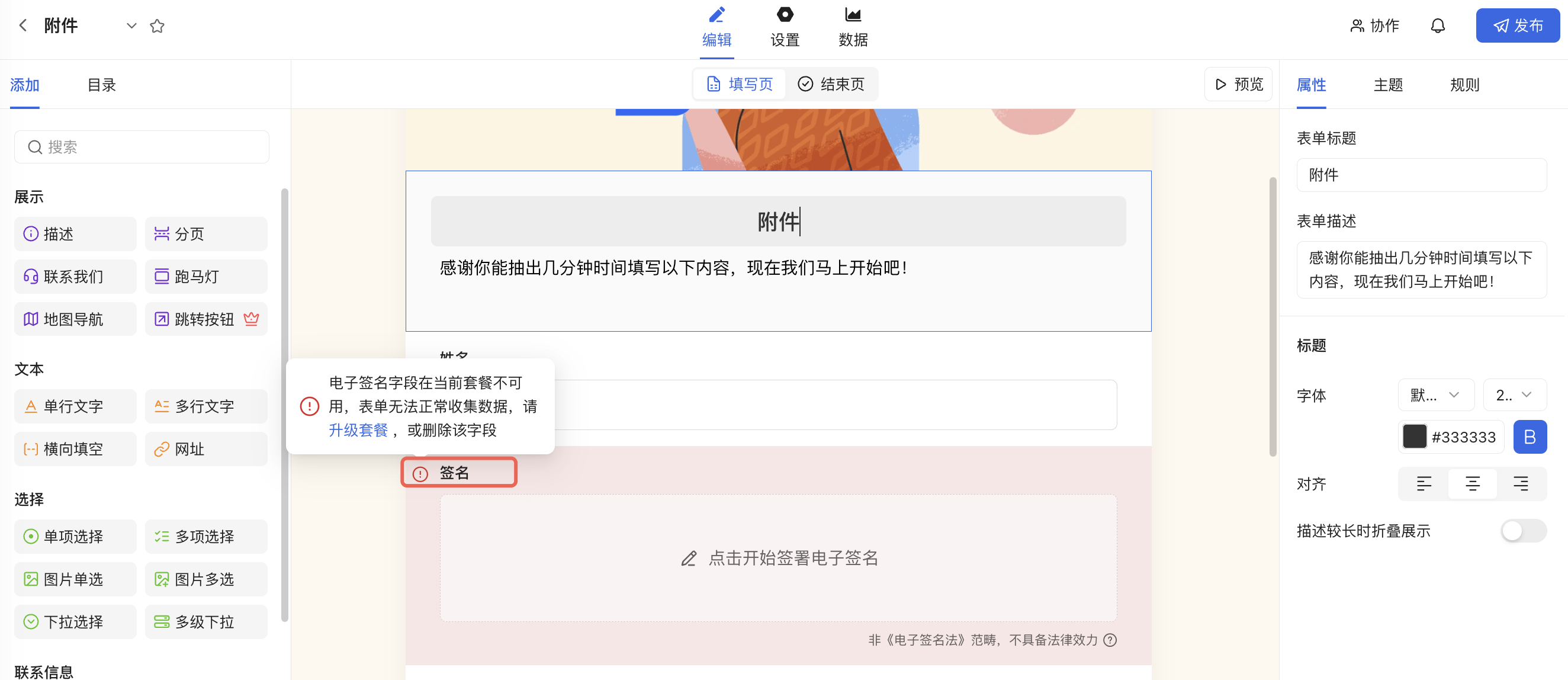Image resolution: width=1568 pixels, height=680 pixels.
Task: Add the 单项选择 single choice field
Action: (x=75, y=536)
